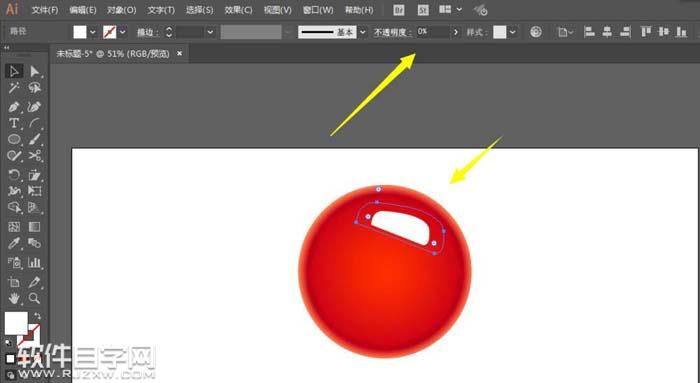This screenshot has width=700, height=383.
Task: Open the fill color dropdown arrow
Action: tap(92, 32)
